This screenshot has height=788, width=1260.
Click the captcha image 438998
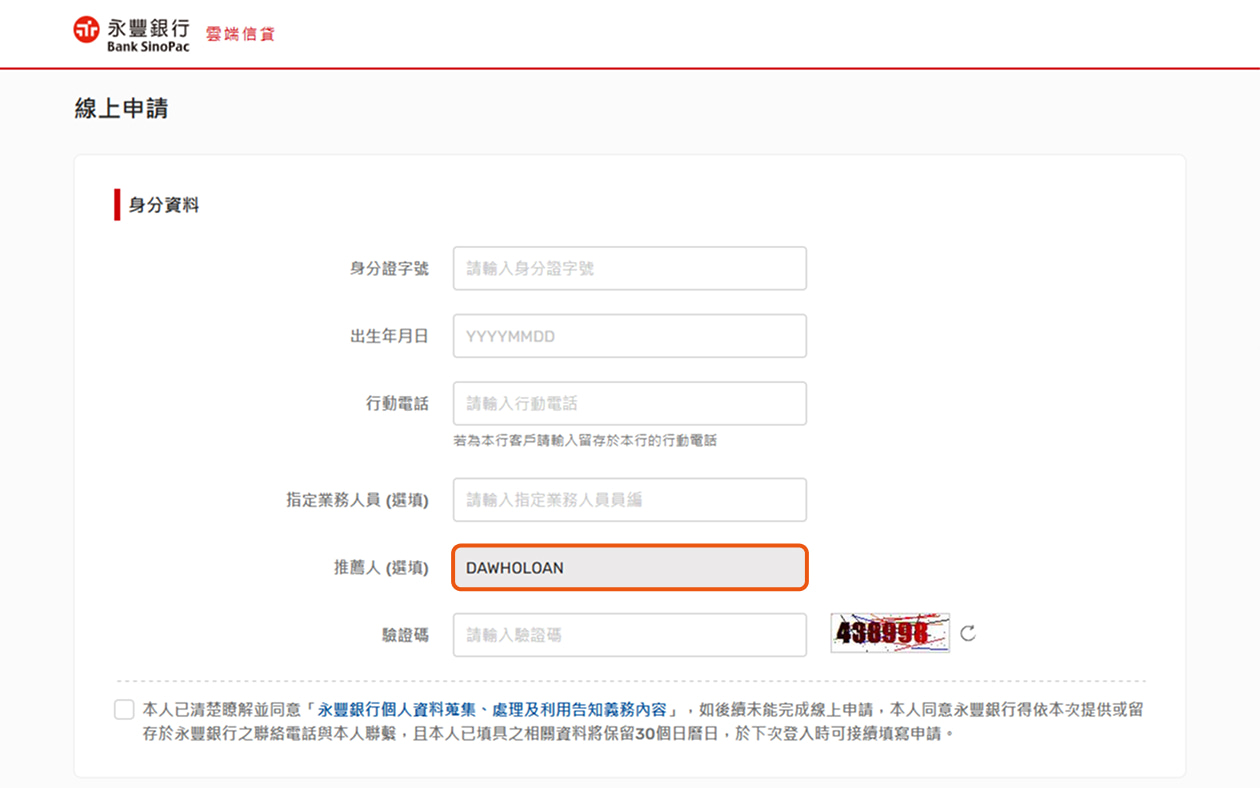pyautogui.click(x=890, y=633)
